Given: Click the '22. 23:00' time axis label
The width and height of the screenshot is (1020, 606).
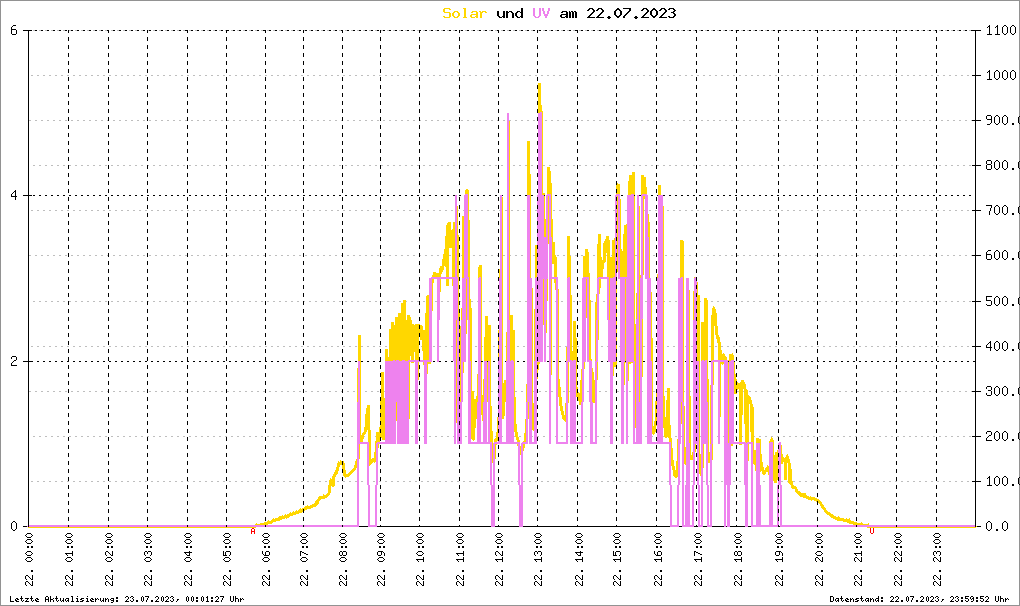Looking at the screenshot, I should click(x=937, y=560).
